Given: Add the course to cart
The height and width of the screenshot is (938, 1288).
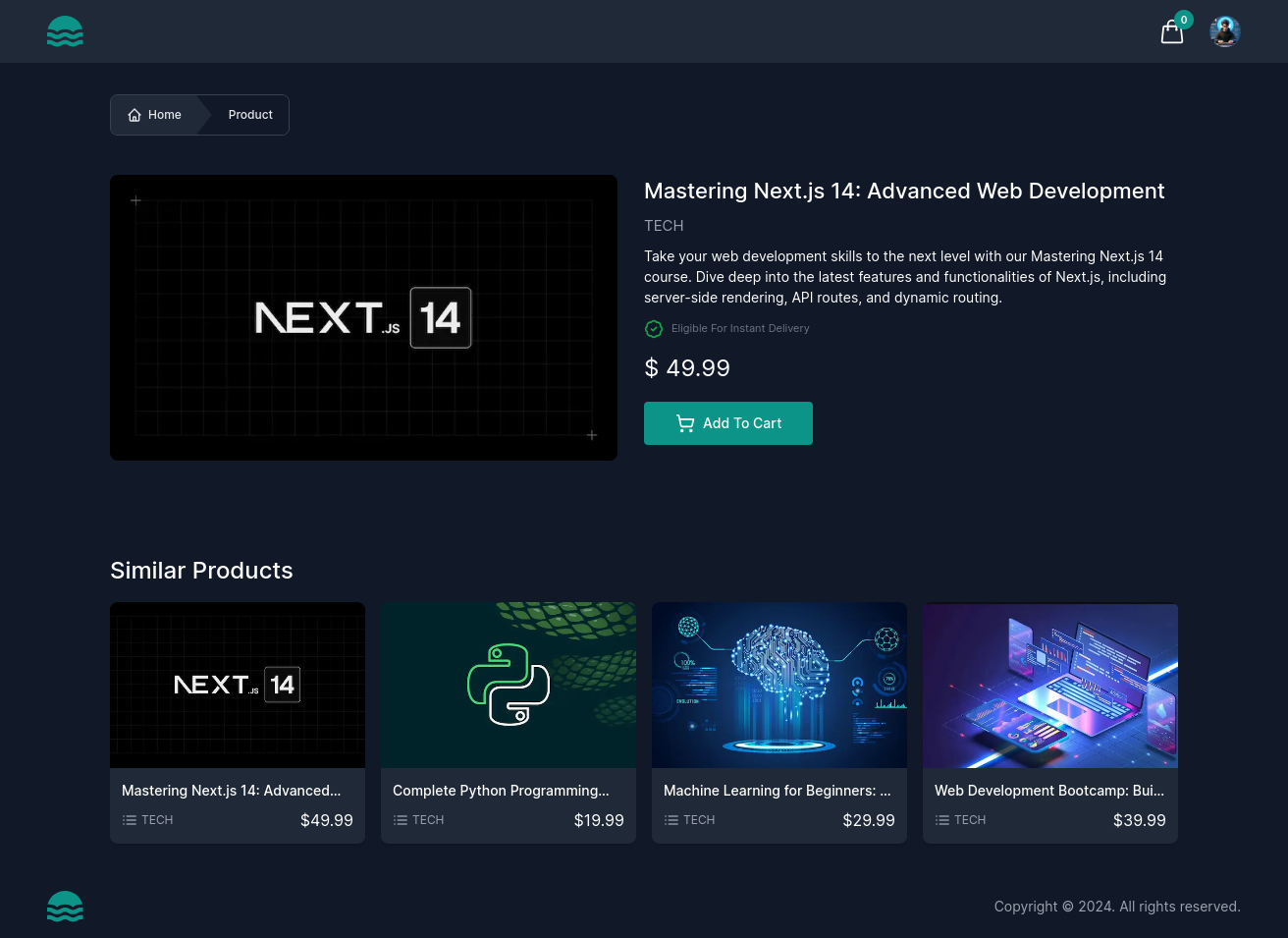Looking at the screenshot, I should (728, 423).
